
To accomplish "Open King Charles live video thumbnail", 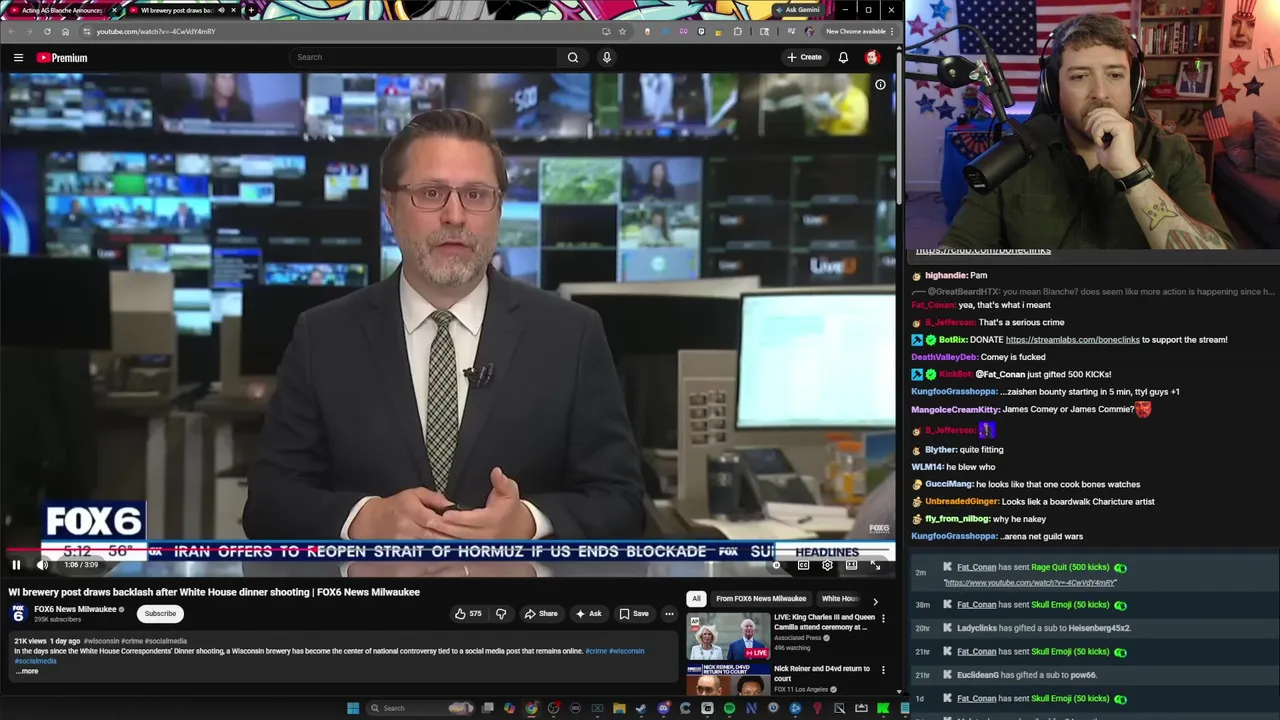I will [x=728, y=636].
